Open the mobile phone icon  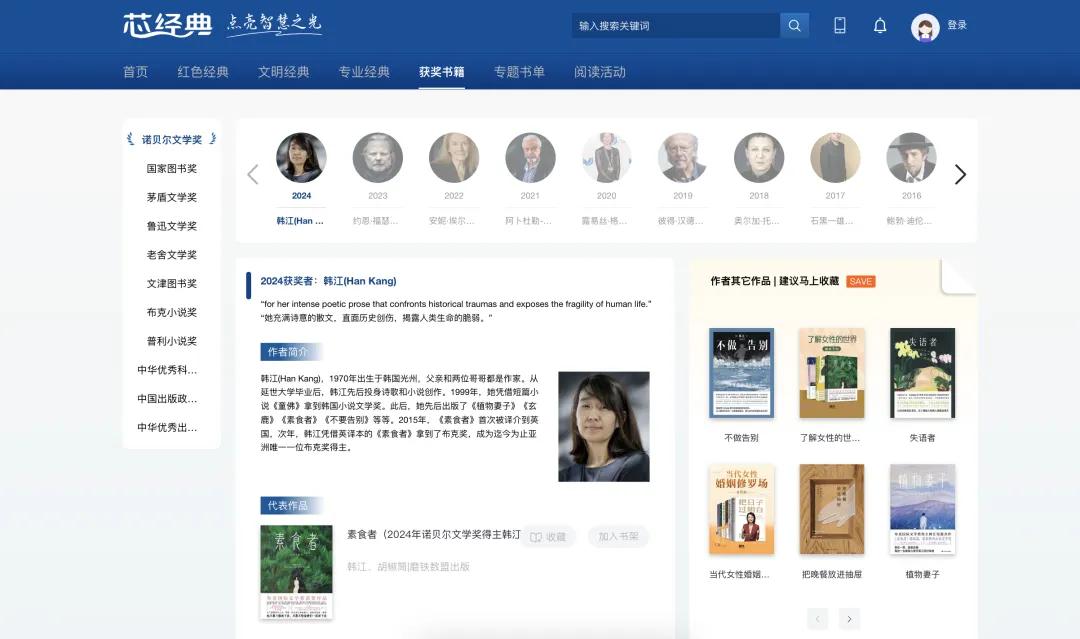point(840,26)
